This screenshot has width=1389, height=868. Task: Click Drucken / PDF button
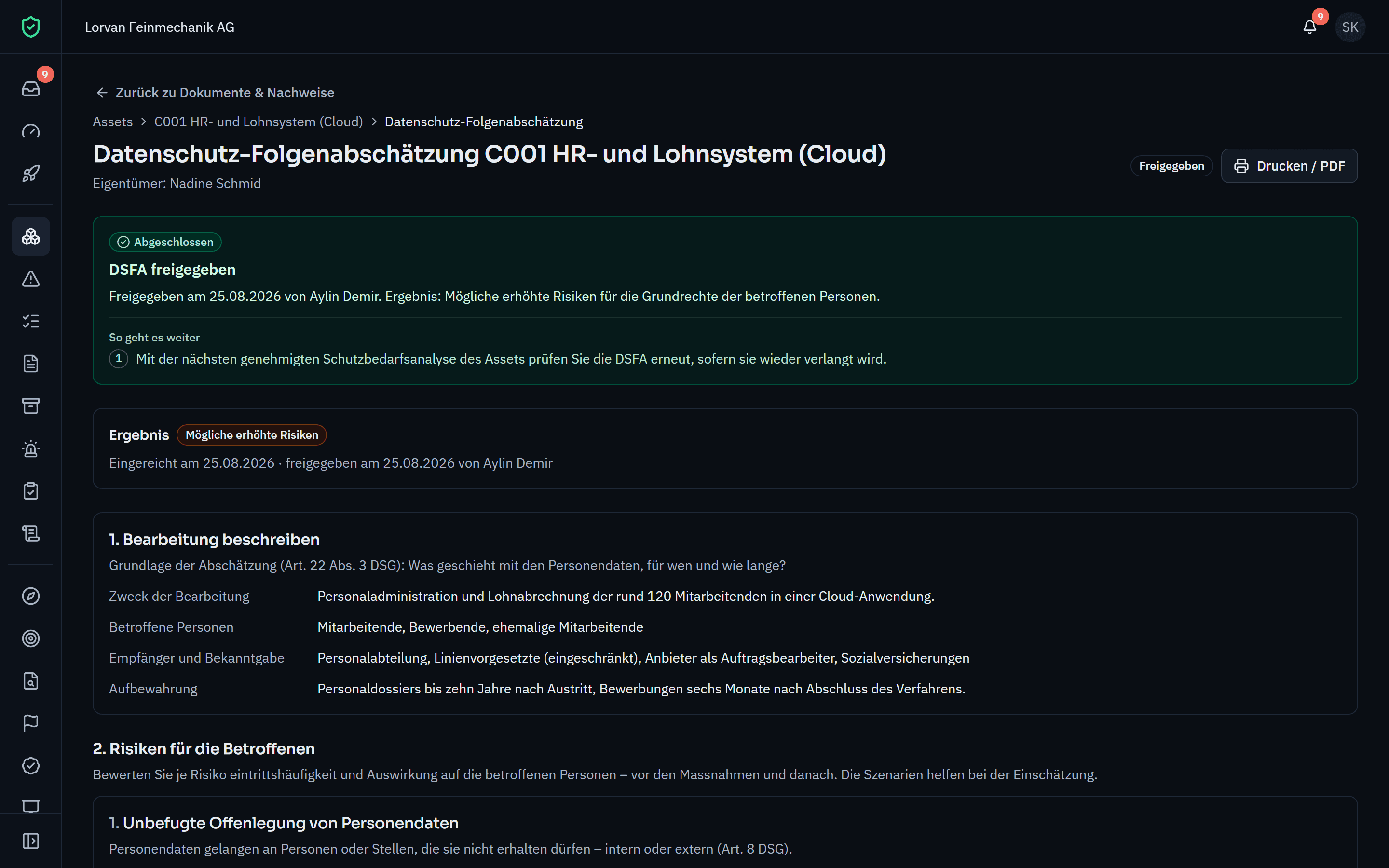pos(1289,166)
